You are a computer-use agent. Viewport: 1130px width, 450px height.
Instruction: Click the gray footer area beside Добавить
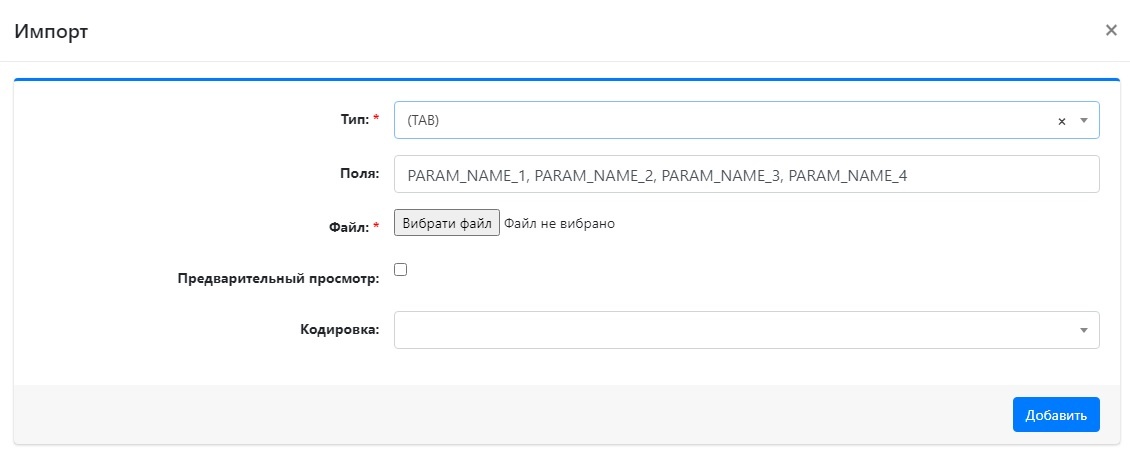click(500, 414)
